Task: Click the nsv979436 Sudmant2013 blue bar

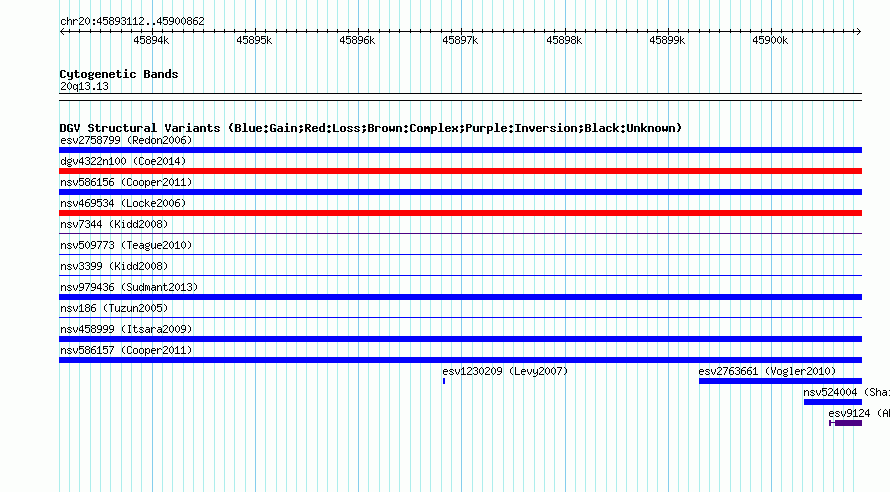Action: (x=460, y=297)
